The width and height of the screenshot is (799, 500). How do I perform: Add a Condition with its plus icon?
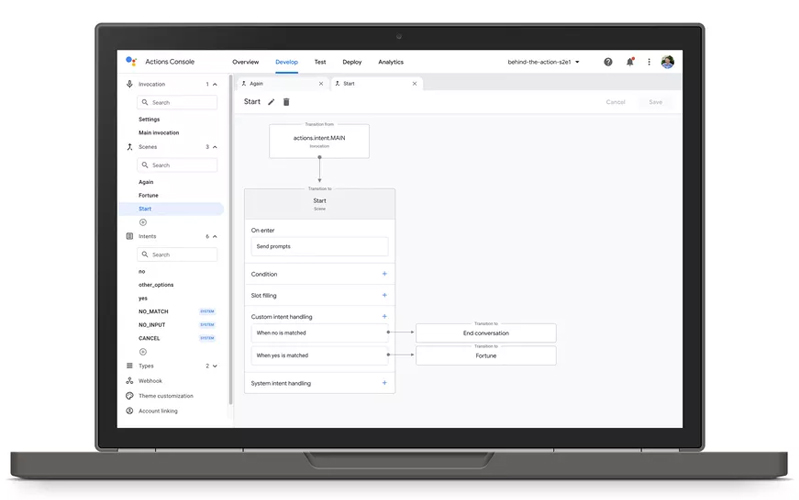pyautogui.click(x=384, y=274)
